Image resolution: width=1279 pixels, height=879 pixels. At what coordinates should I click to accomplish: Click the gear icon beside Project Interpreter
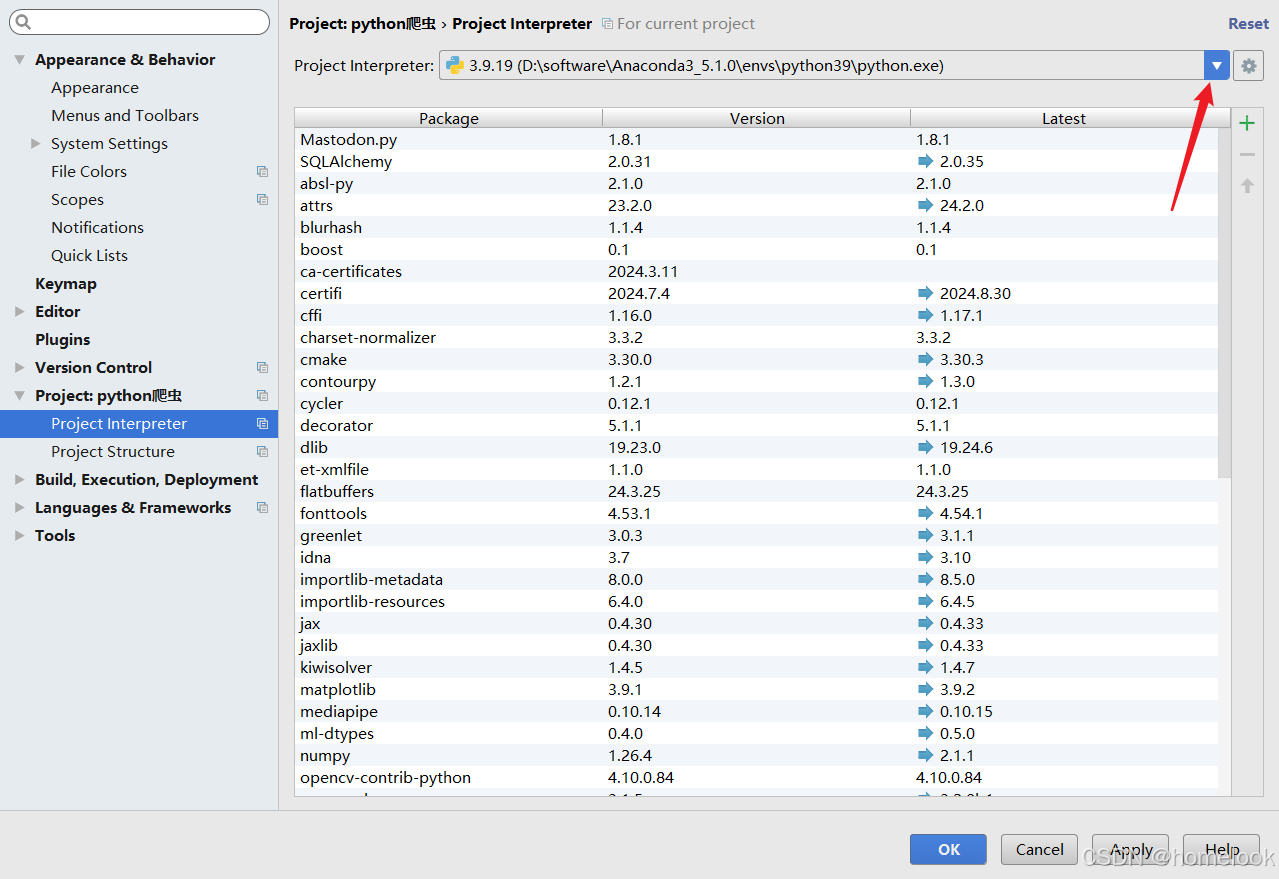1248,66
